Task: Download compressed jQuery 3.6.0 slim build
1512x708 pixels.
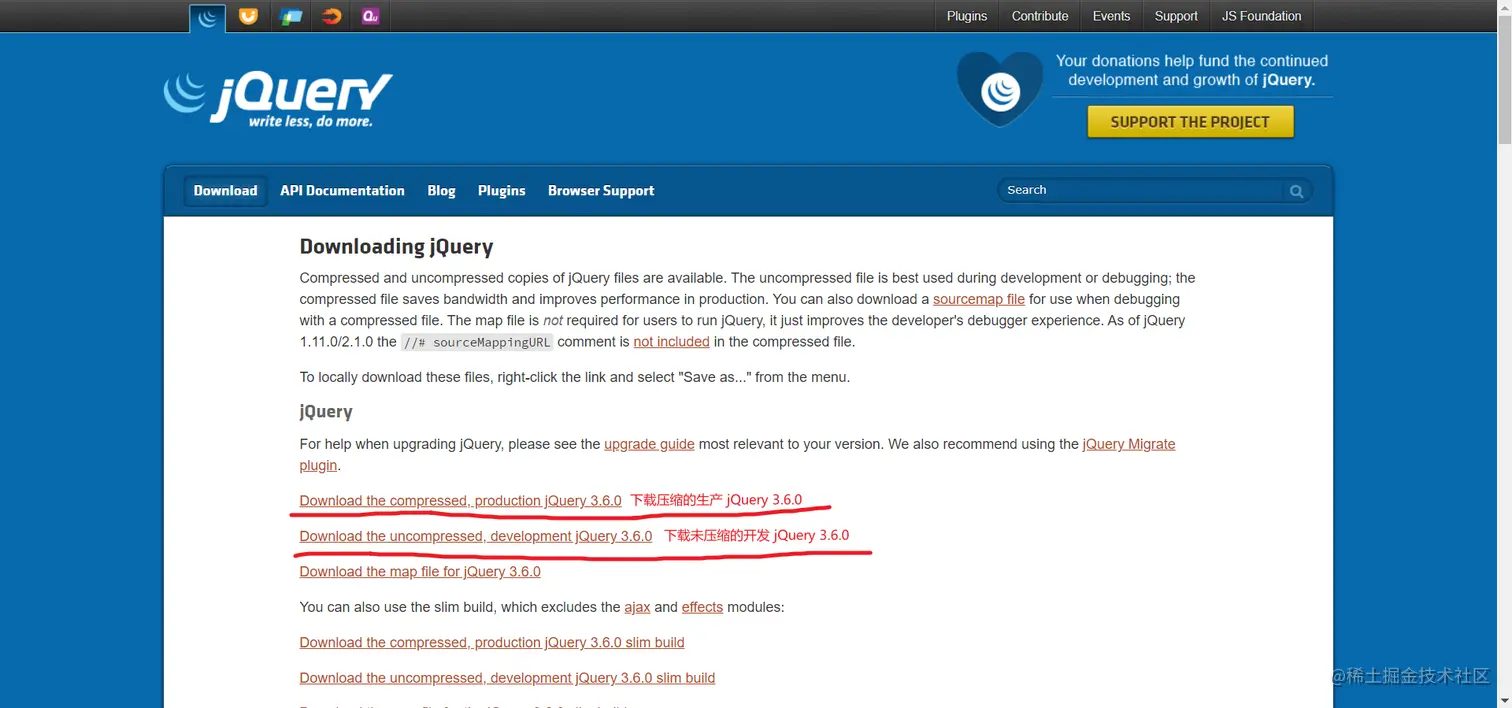Action: [x=492, y=643]
